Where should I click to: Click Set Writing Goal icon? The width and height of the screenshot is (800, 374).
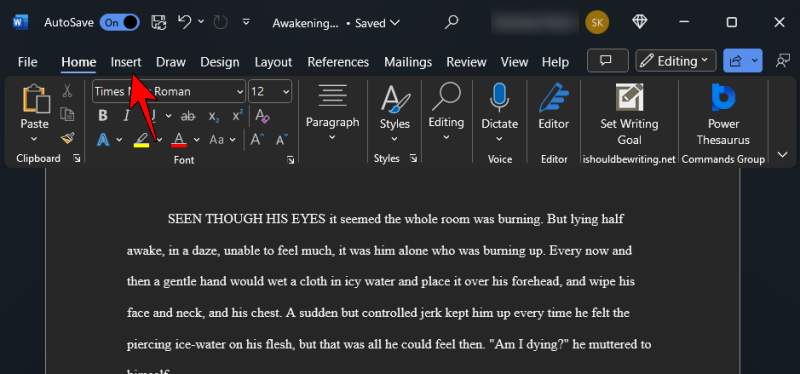pos(629,97)
